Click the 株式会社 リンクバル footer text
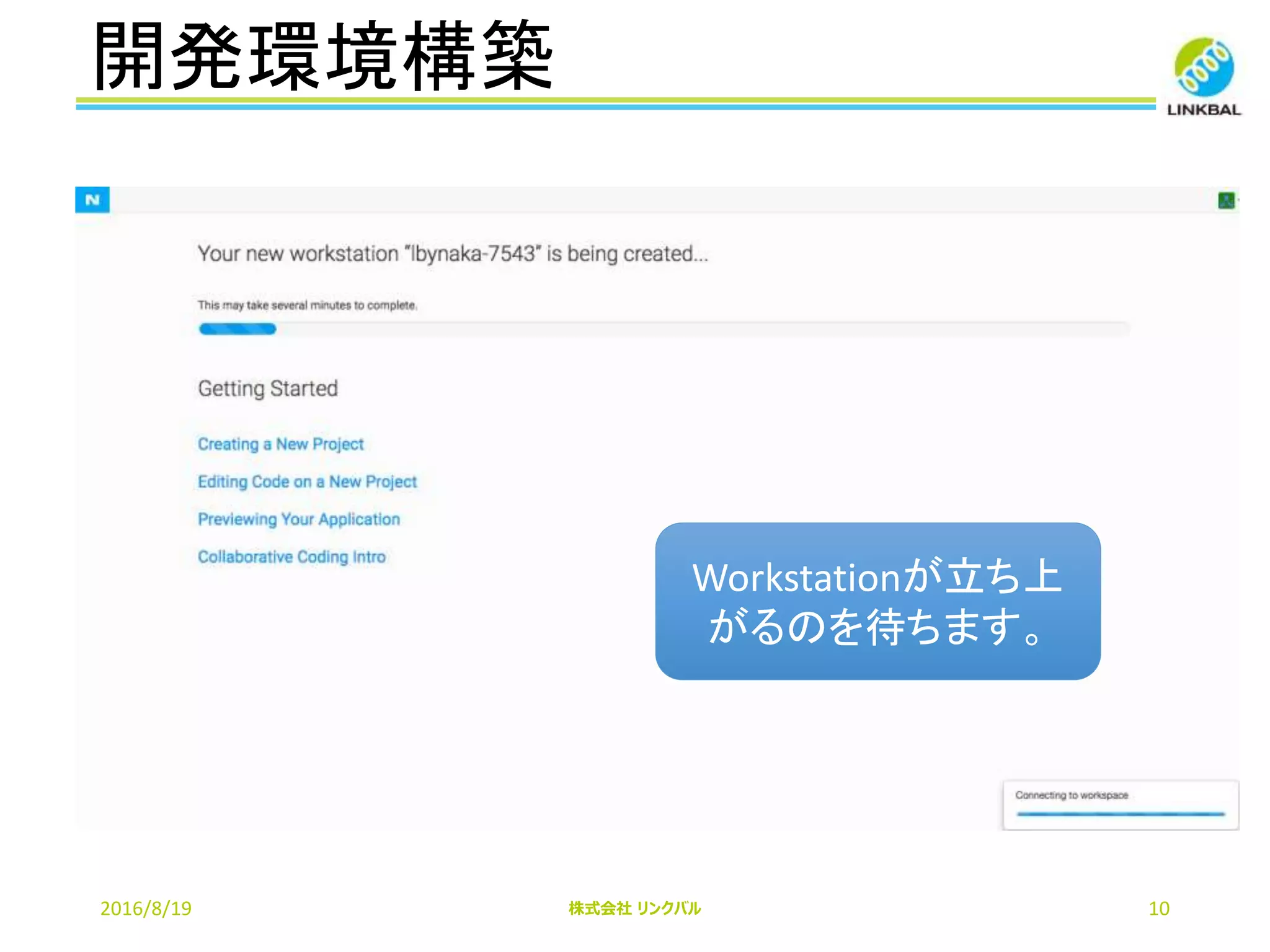The image size is (1270, 952). [634, 909]
